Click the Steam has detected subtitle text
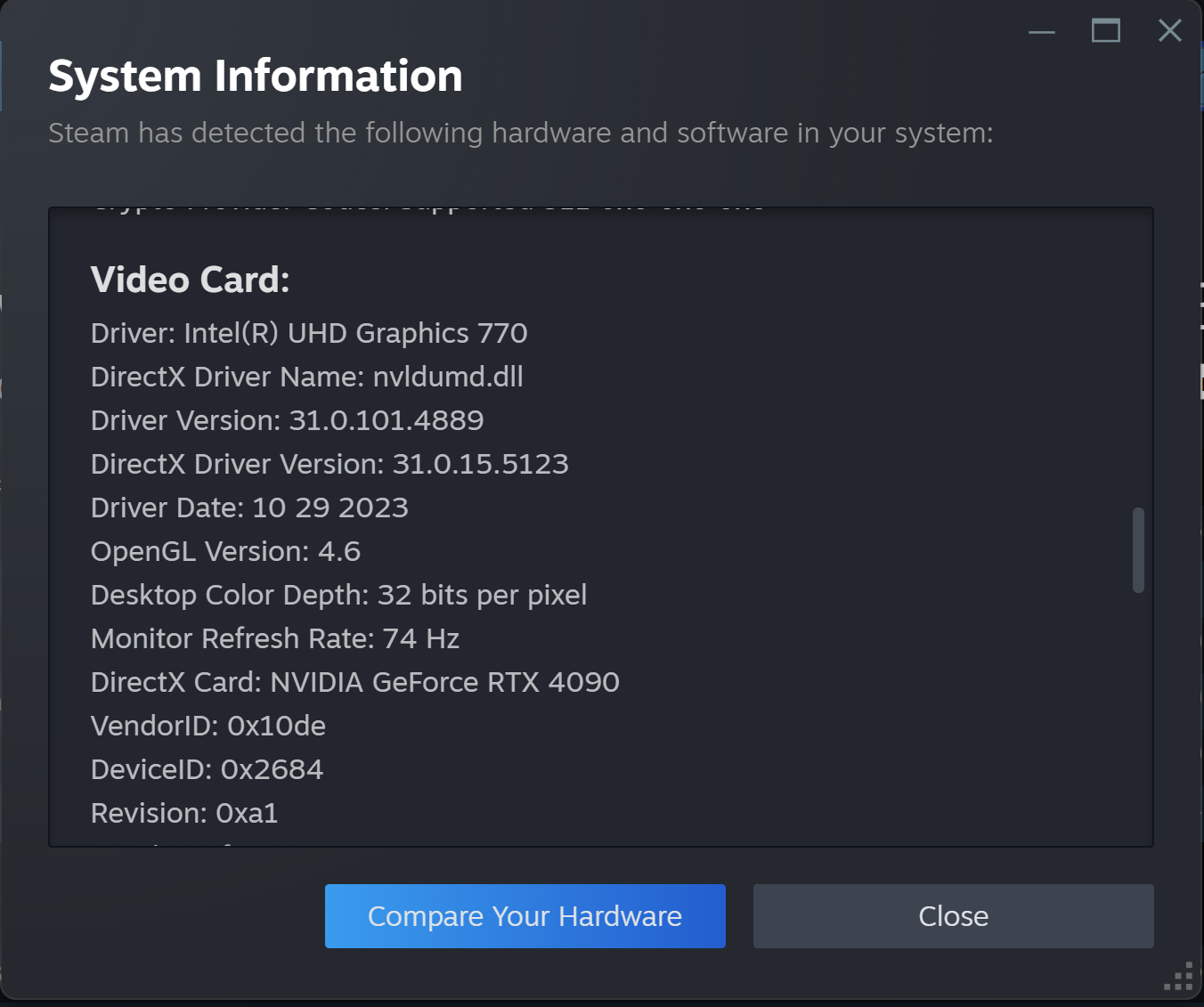This screenshot has width=1204, height=1007. tap(521, 133)
